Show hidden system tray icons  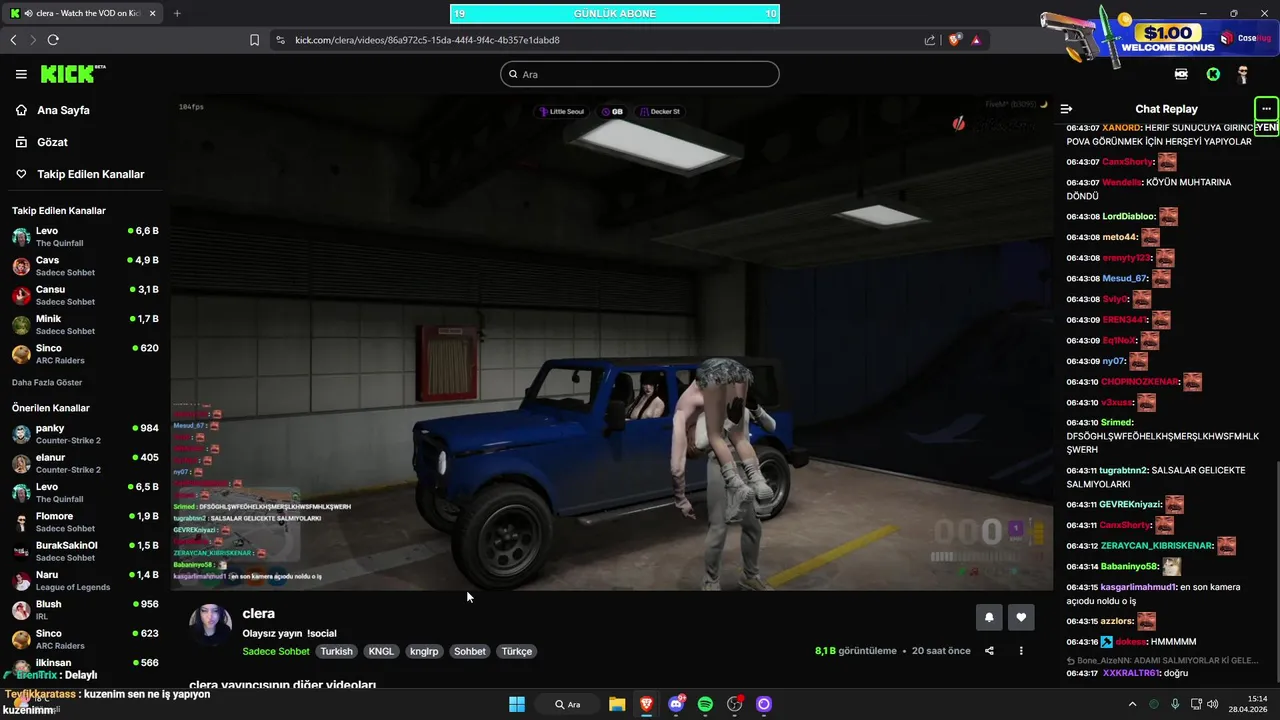click(1133, 704)
